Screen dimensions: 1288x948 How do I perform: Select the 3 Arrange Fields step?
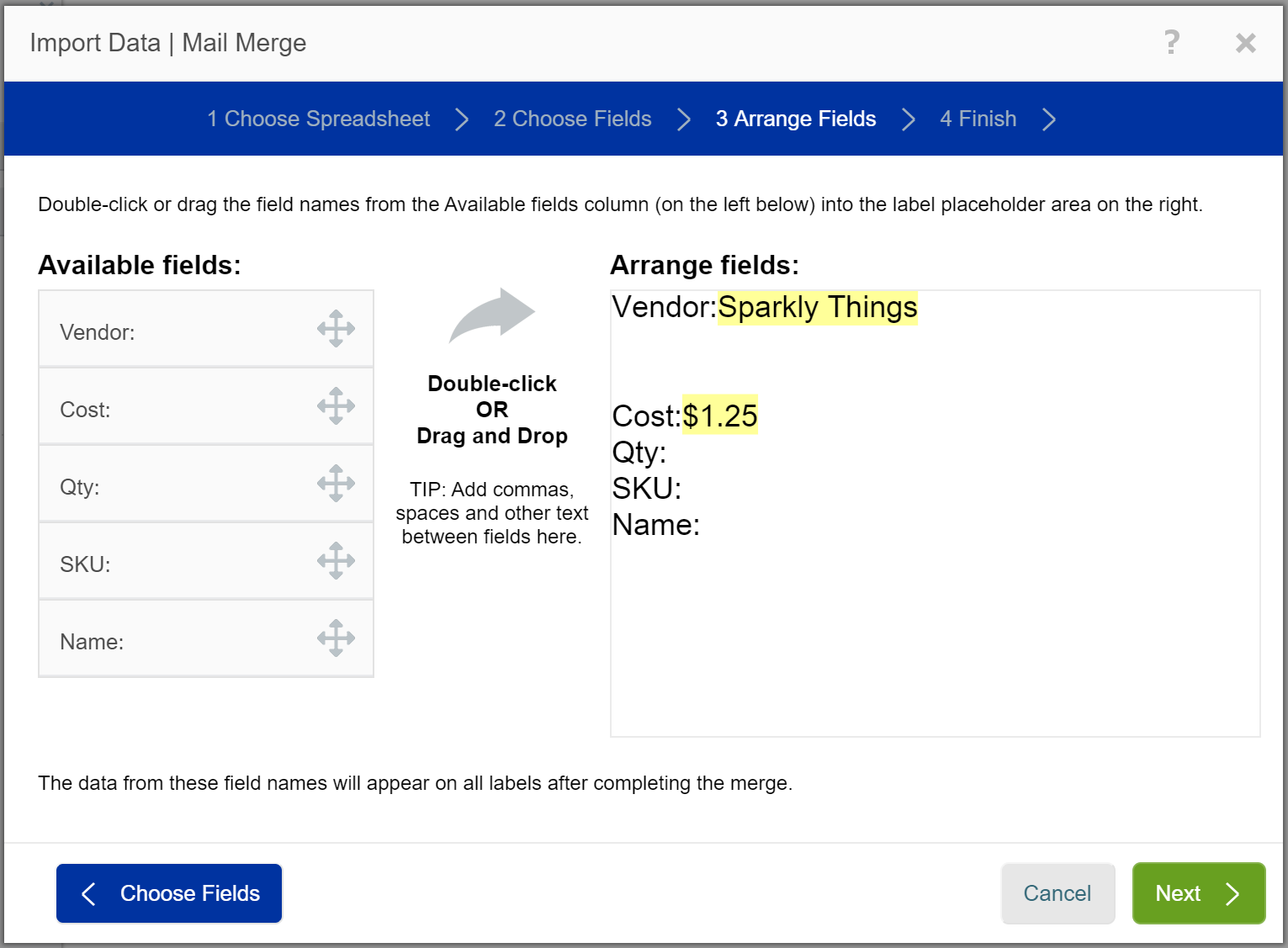795,119
